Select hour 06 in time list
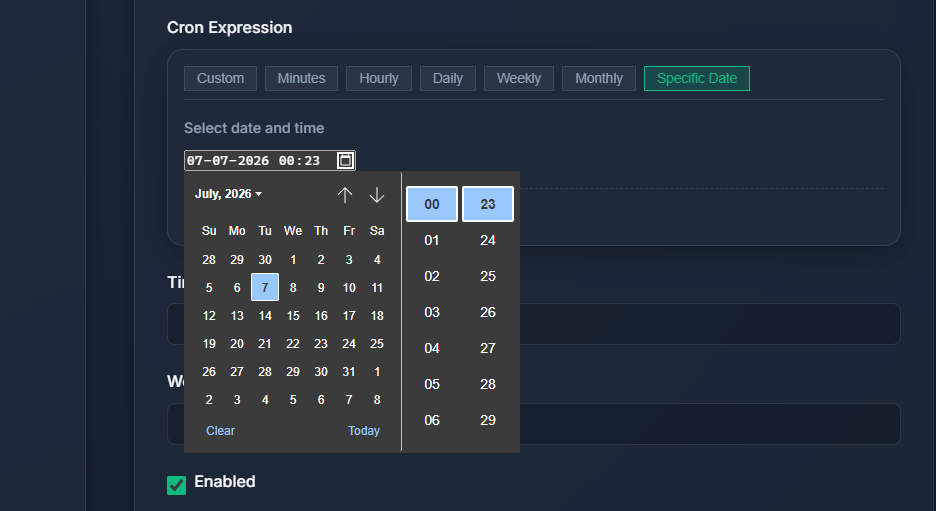 coord(432,420)
